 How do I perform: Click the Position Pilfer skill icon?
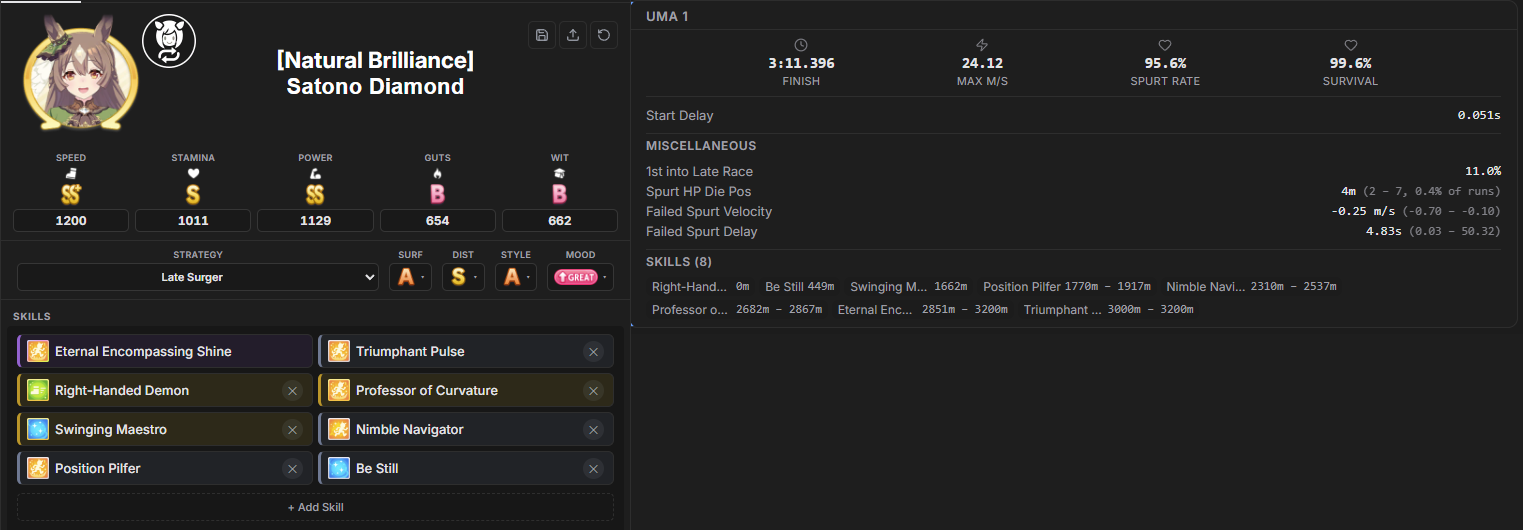coord(38,468)
